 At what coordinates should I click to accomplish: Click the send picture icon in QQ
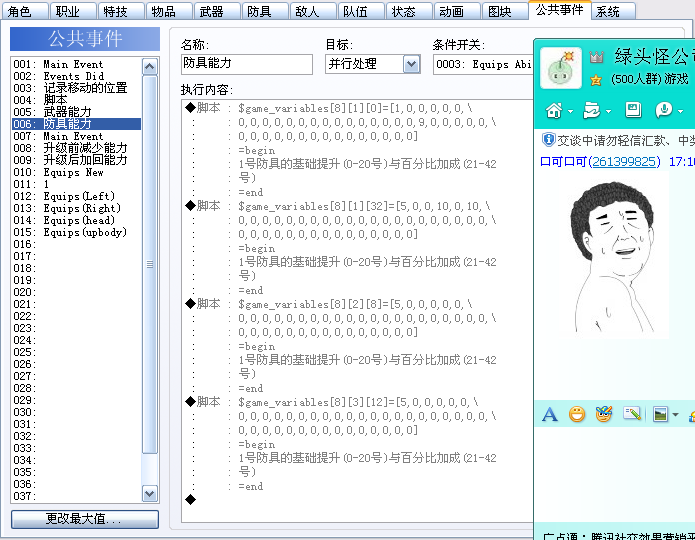pos(660,414)
